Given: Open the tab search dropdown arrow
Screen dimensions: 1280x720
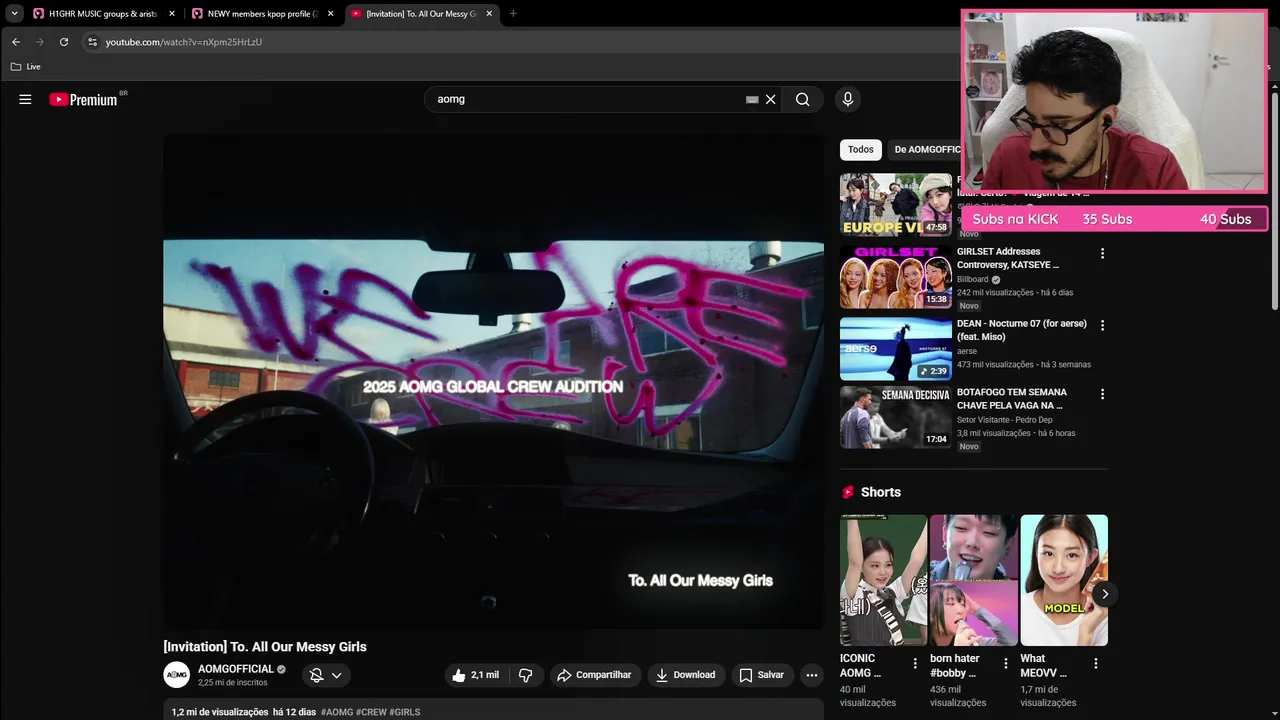Looking at the screenshot, I should (x=14, y=14).
